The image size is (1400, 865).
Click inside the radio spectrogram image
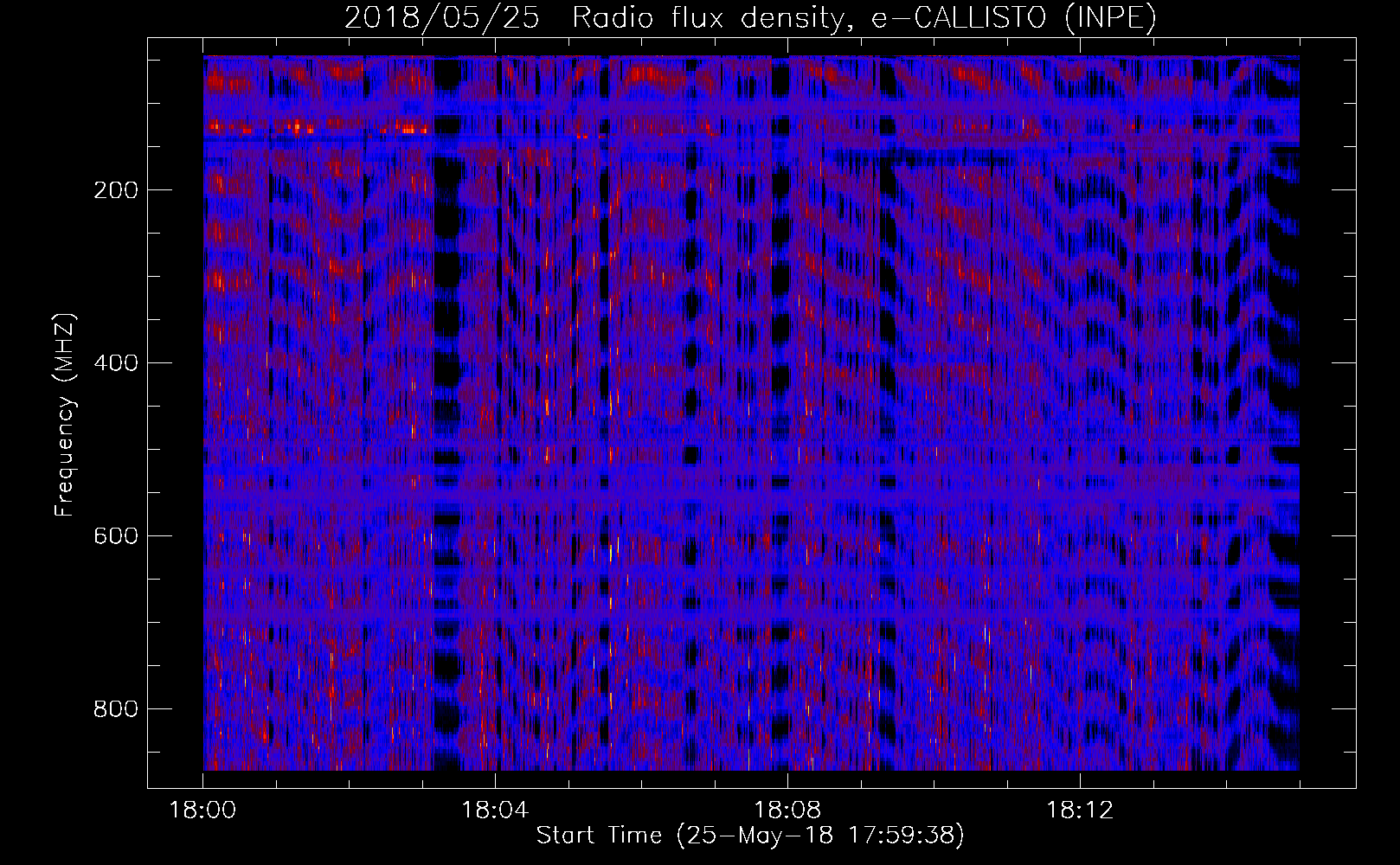pyautogui.click(x=751, y=413)
